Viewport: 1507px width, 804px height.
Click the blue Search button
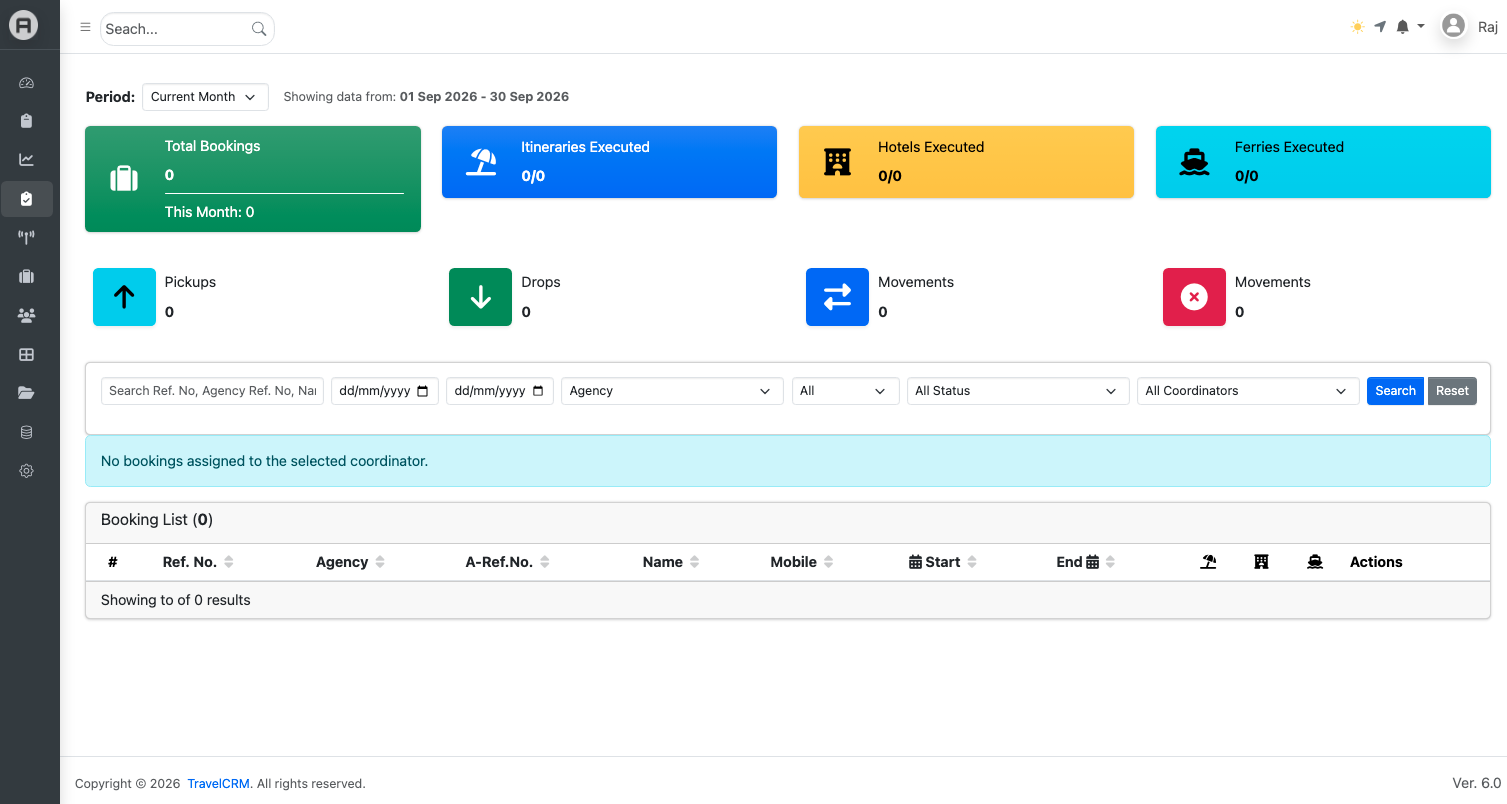click(x=1395, y=391)
